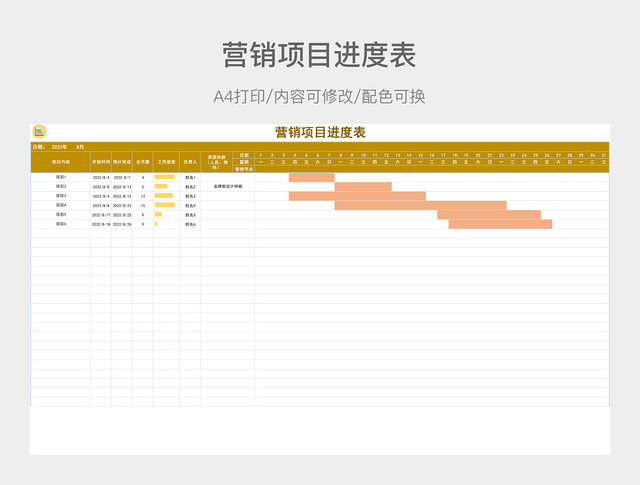Image resolution: width=640 pixels, height=485 pixels.
Task: Click the total days value in the 项目3 row
Action: [143, 196]
